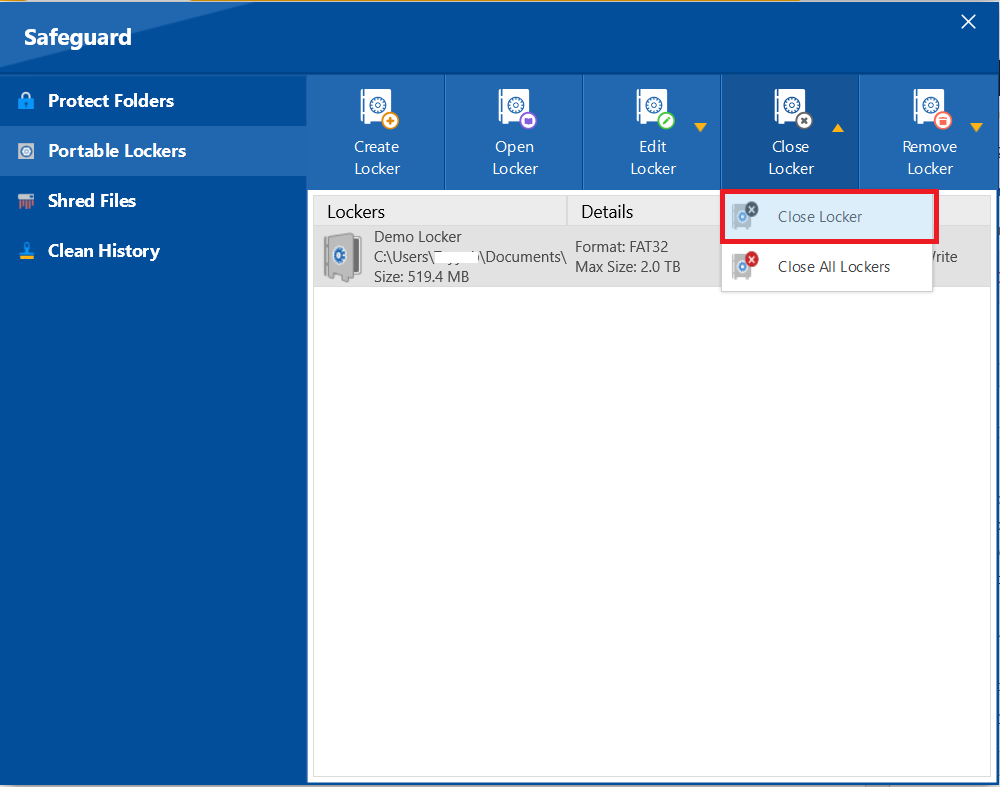The width and height of the screenshot is (1000, 787).
Task: Choose Close Locker from the dropdown menu
Action: tap(828, 217)
